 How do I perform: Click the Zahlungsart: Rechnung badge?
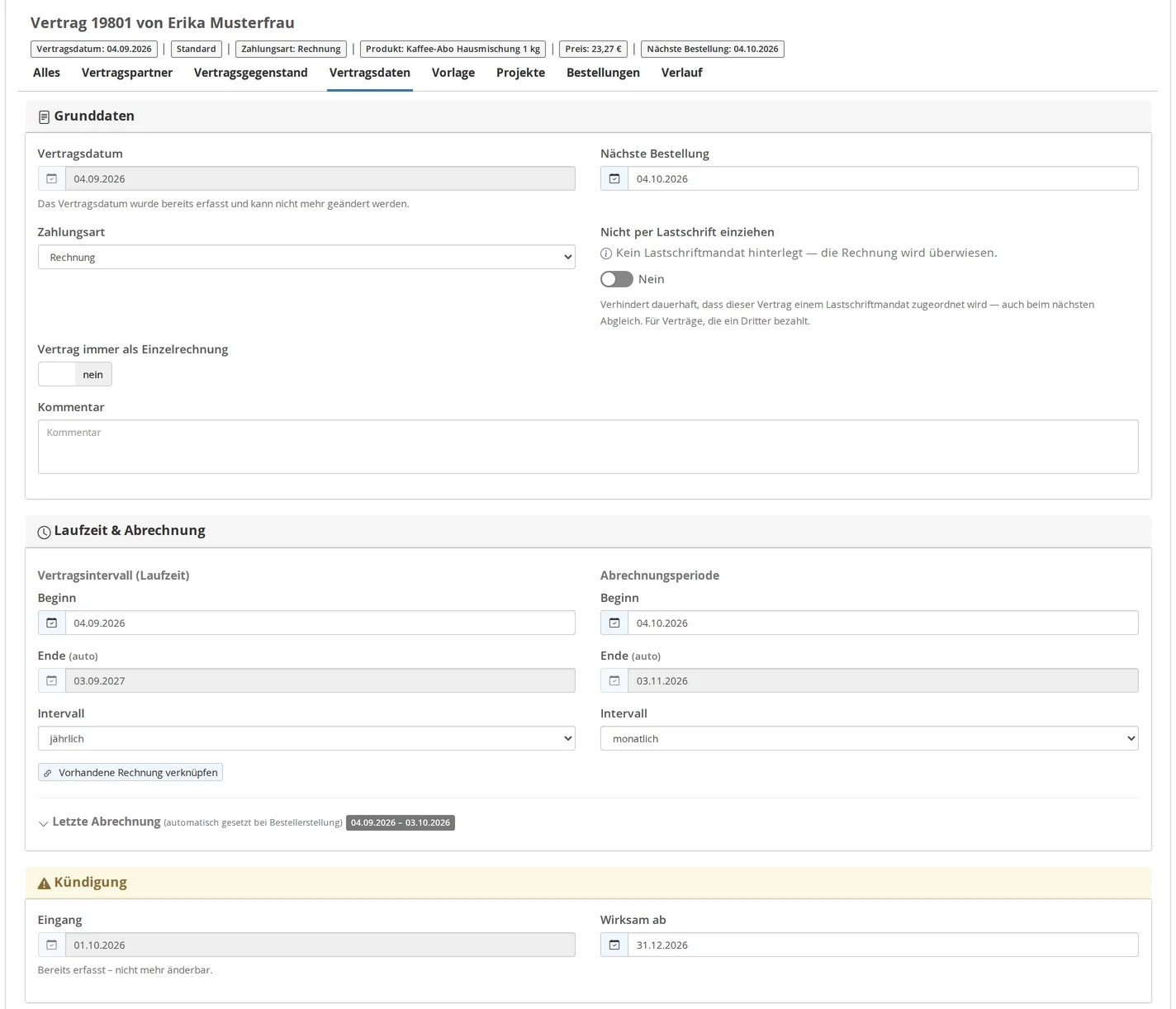point(291,49)
